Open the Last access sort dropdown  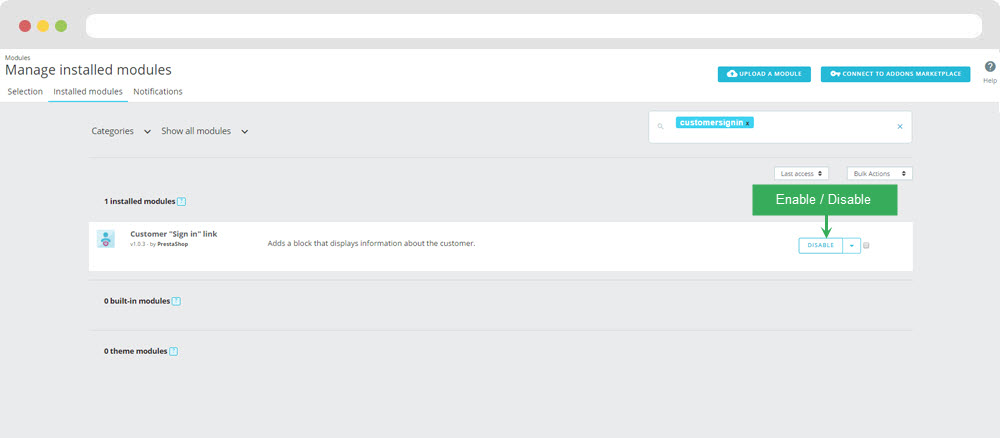point(801,173)
